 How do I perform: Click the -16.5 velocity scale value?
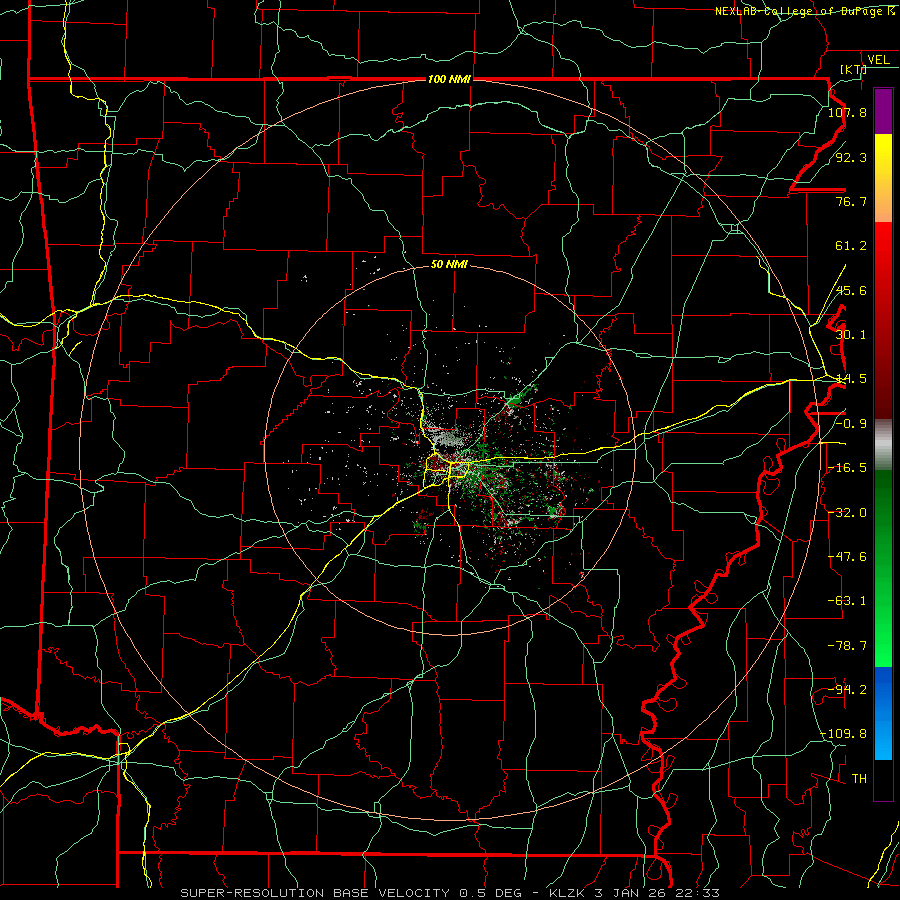click(847, 468)
